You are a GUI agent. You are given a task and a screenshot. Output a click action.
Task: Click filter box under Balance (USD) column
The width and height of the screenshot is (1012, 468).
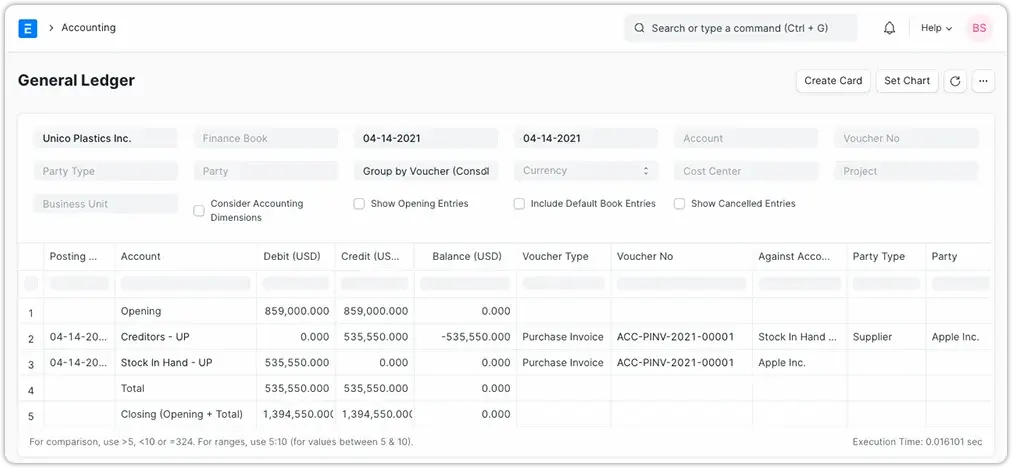click(465, 283)
